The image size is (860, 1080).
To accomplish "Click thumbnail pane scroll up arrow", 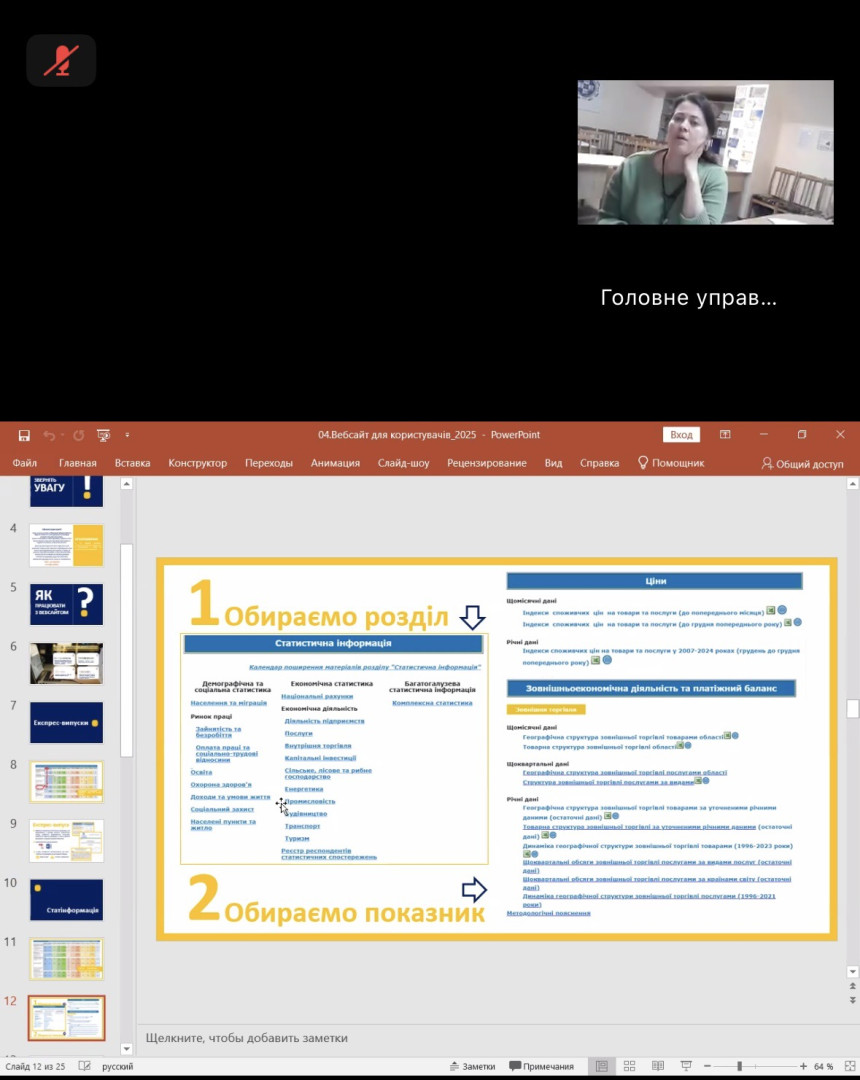I will coord(127,484).
